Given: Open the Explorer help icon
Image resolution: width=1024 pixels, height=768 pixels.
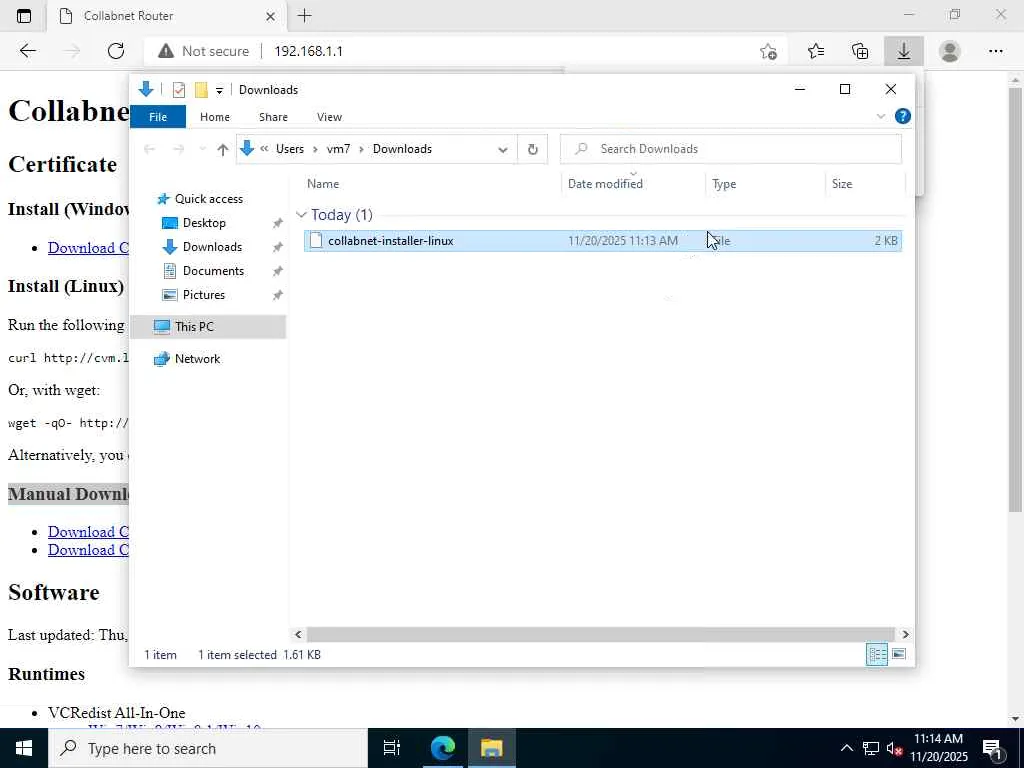Looking at the screenshot, I should 903,116.
